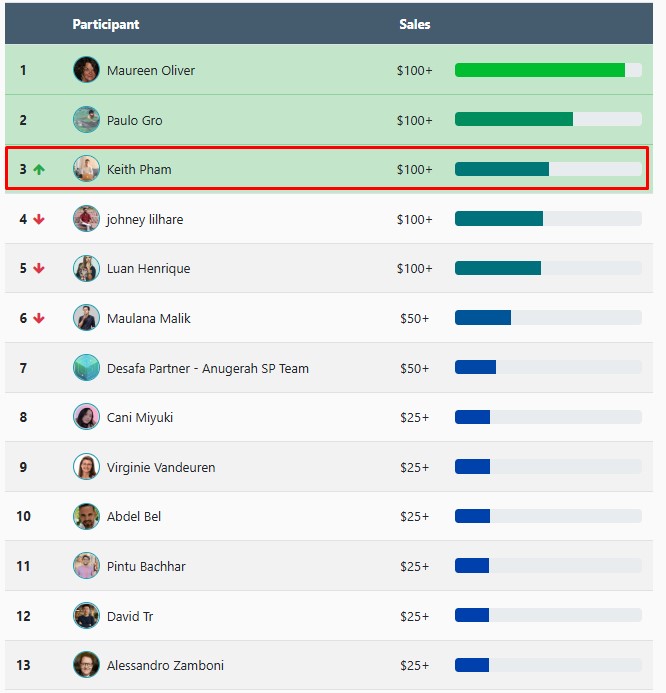Click Desafa Partner team avatar
Viewport: 666px width, 693px height.
click(x=86, y=368)
